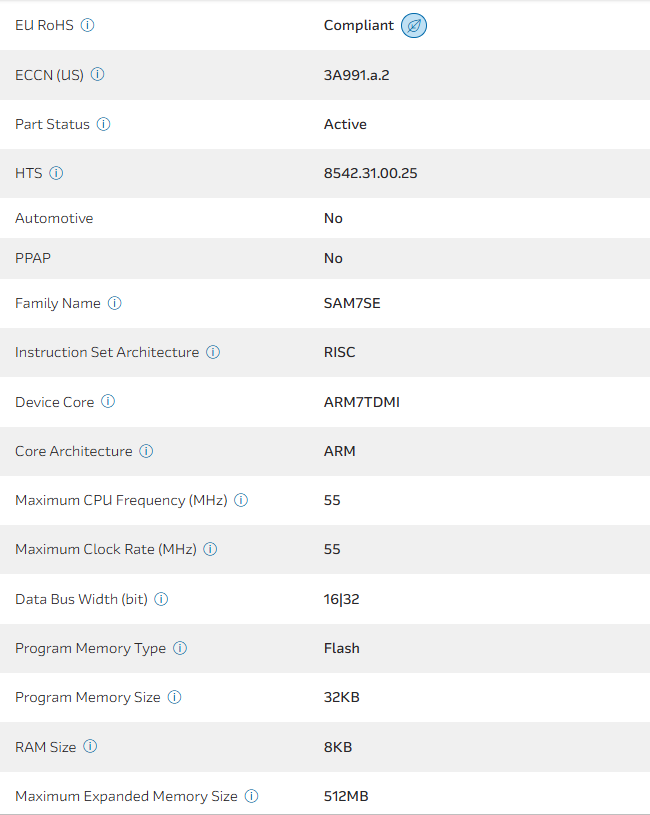Select the ARM7TDMI device core value

361,402
